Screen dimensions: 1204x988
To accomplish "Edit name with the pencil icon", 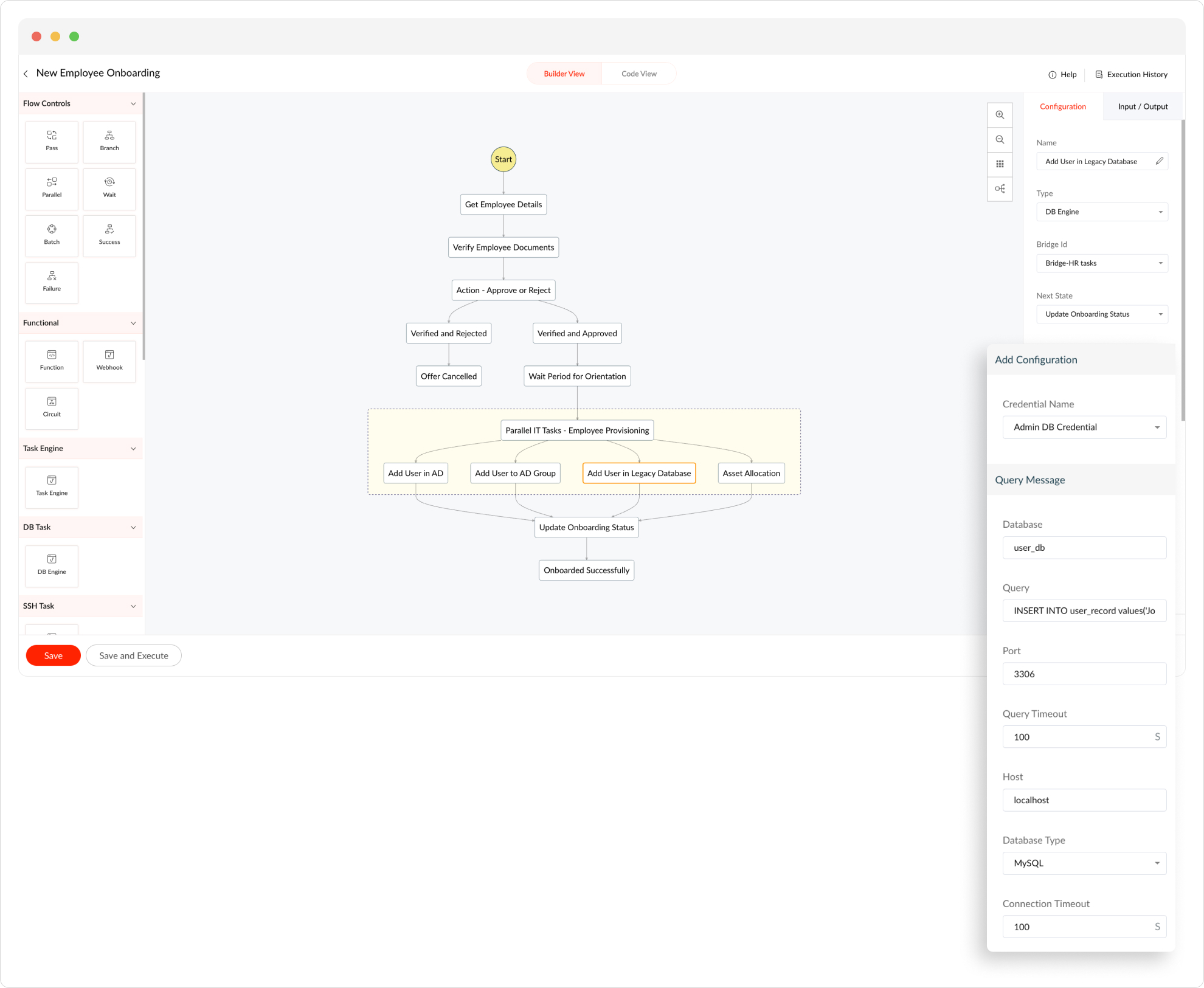I will [1159, 161].
